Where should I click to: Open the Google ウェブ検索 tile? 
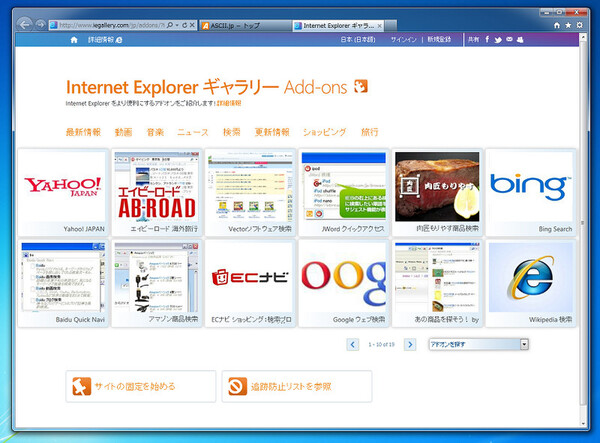(344, 283)
